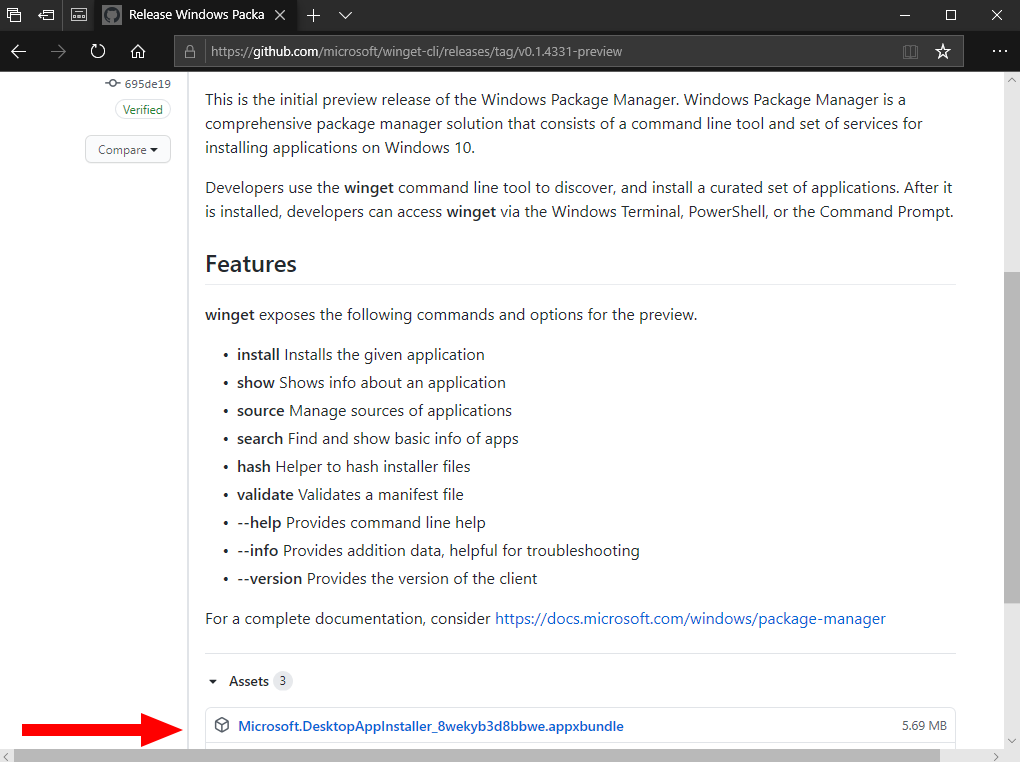Open the browser home page
Screen dimensions: 1020x762
(x=138, y=51)
